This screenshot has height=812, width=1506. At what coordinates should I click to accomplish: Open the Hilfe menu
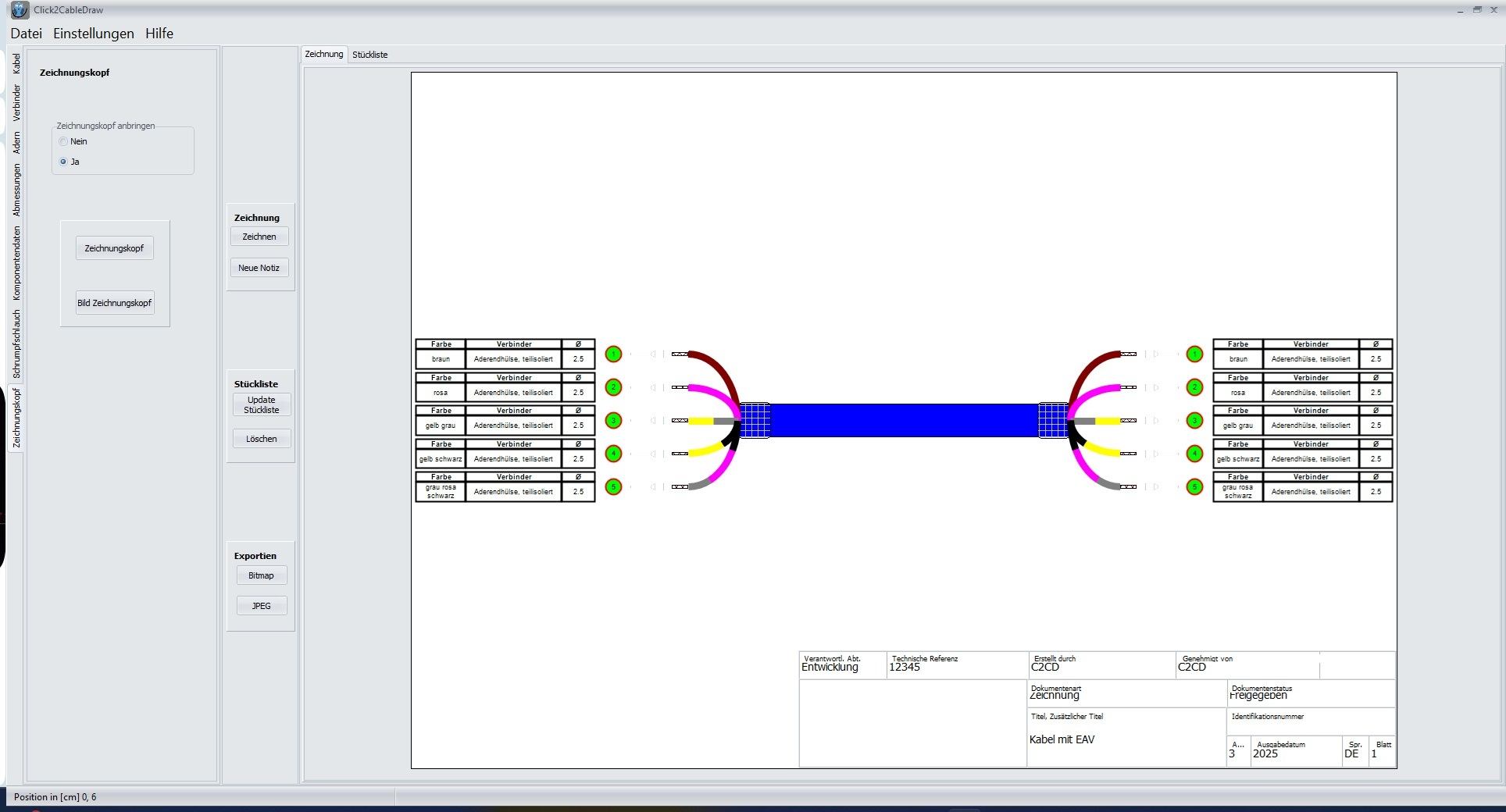click(159, 34)
